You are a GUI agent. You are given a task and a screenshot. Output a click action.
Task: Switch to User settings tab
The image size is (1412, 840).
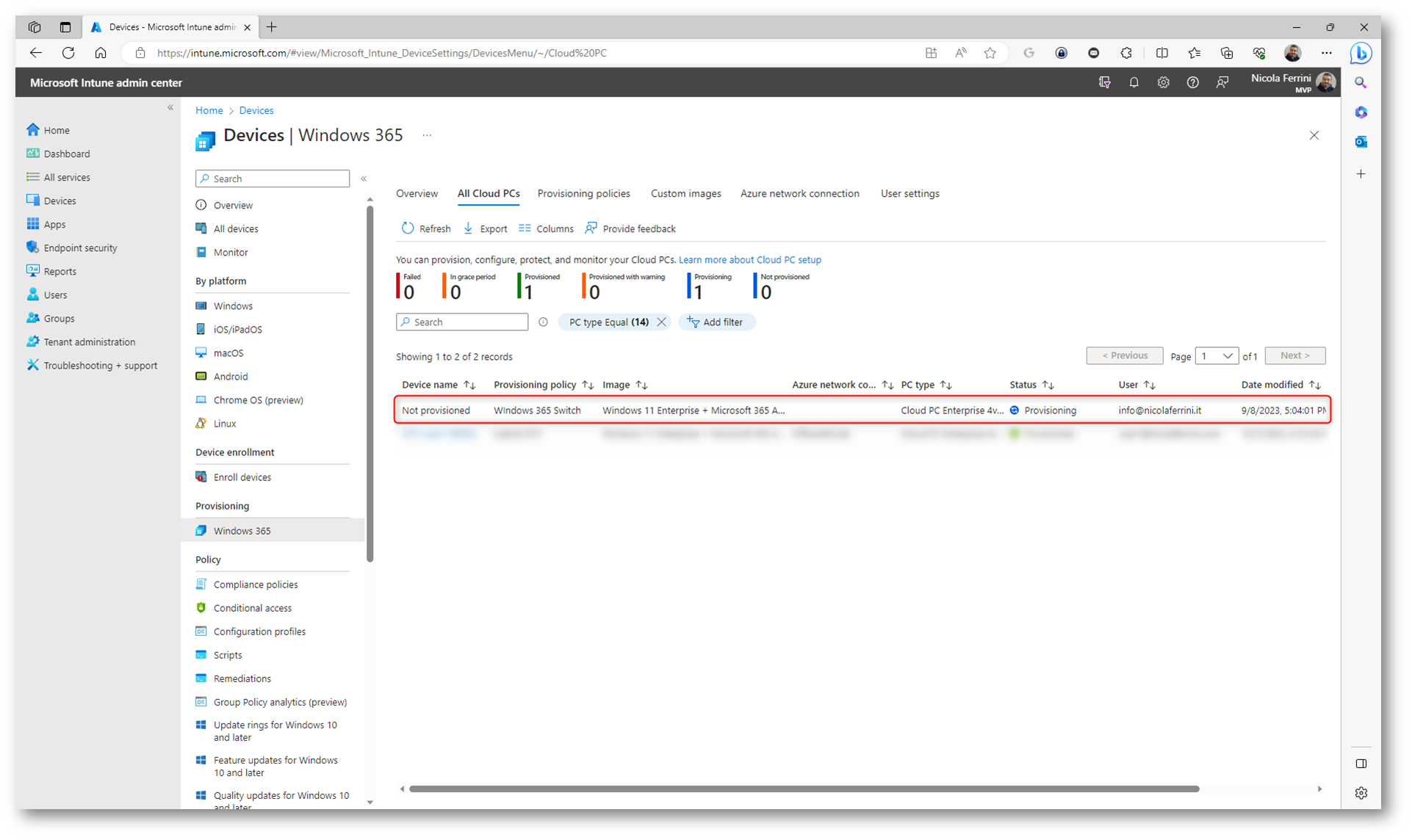[909, 193]
